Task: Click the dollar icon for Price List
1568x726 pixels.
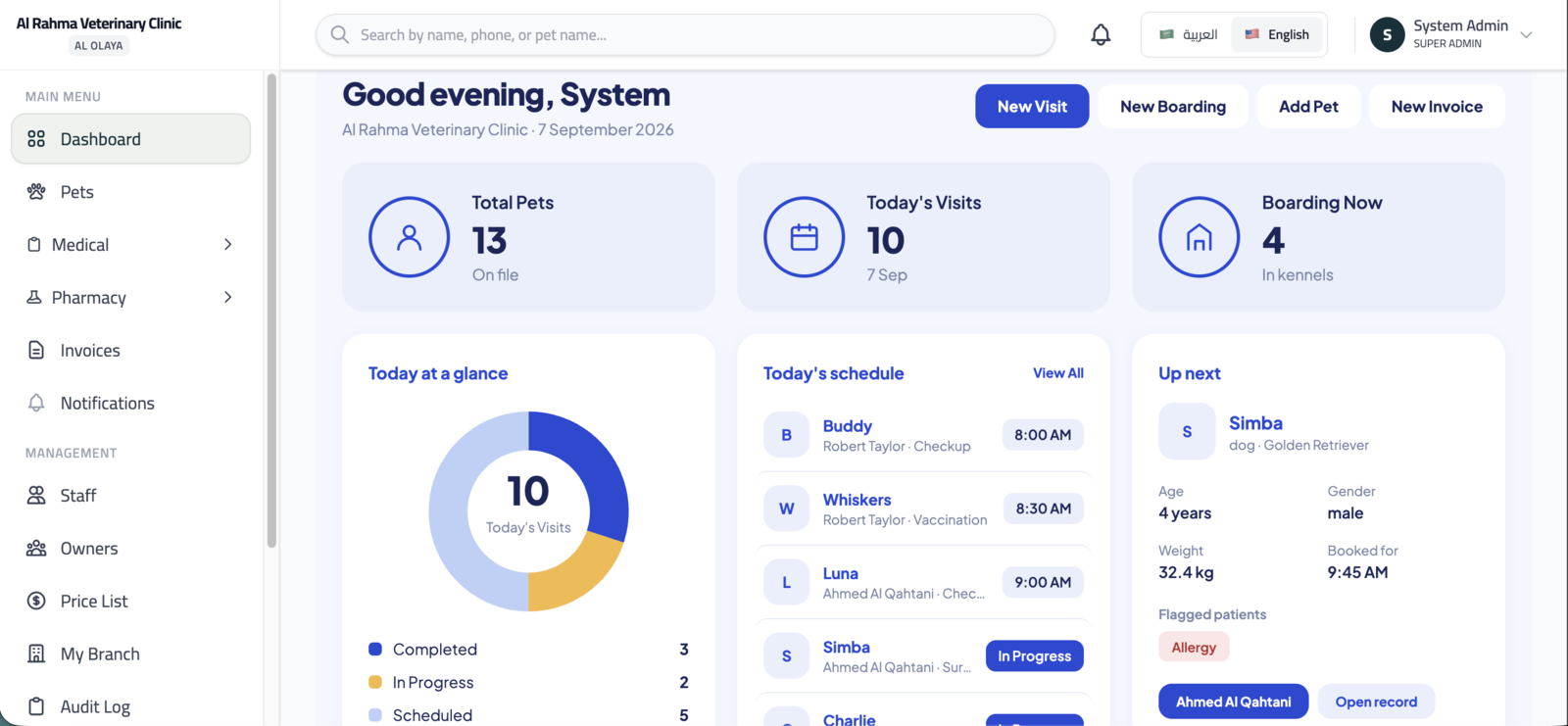Action: 36,602
